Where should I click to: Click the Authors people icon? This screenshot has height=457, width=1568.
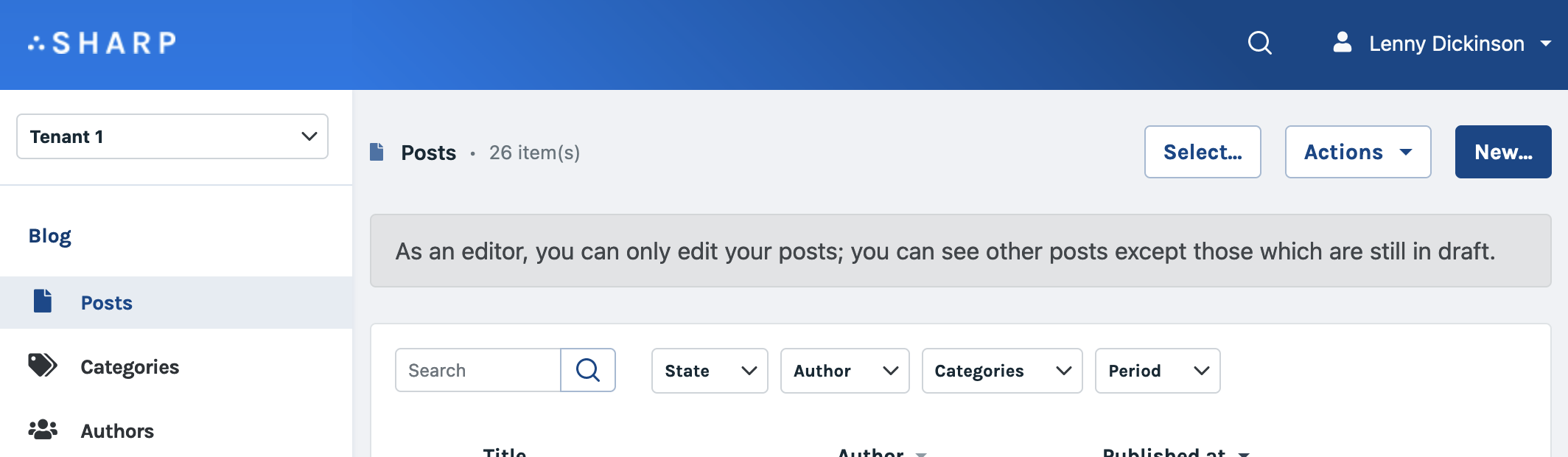point(43,430)
